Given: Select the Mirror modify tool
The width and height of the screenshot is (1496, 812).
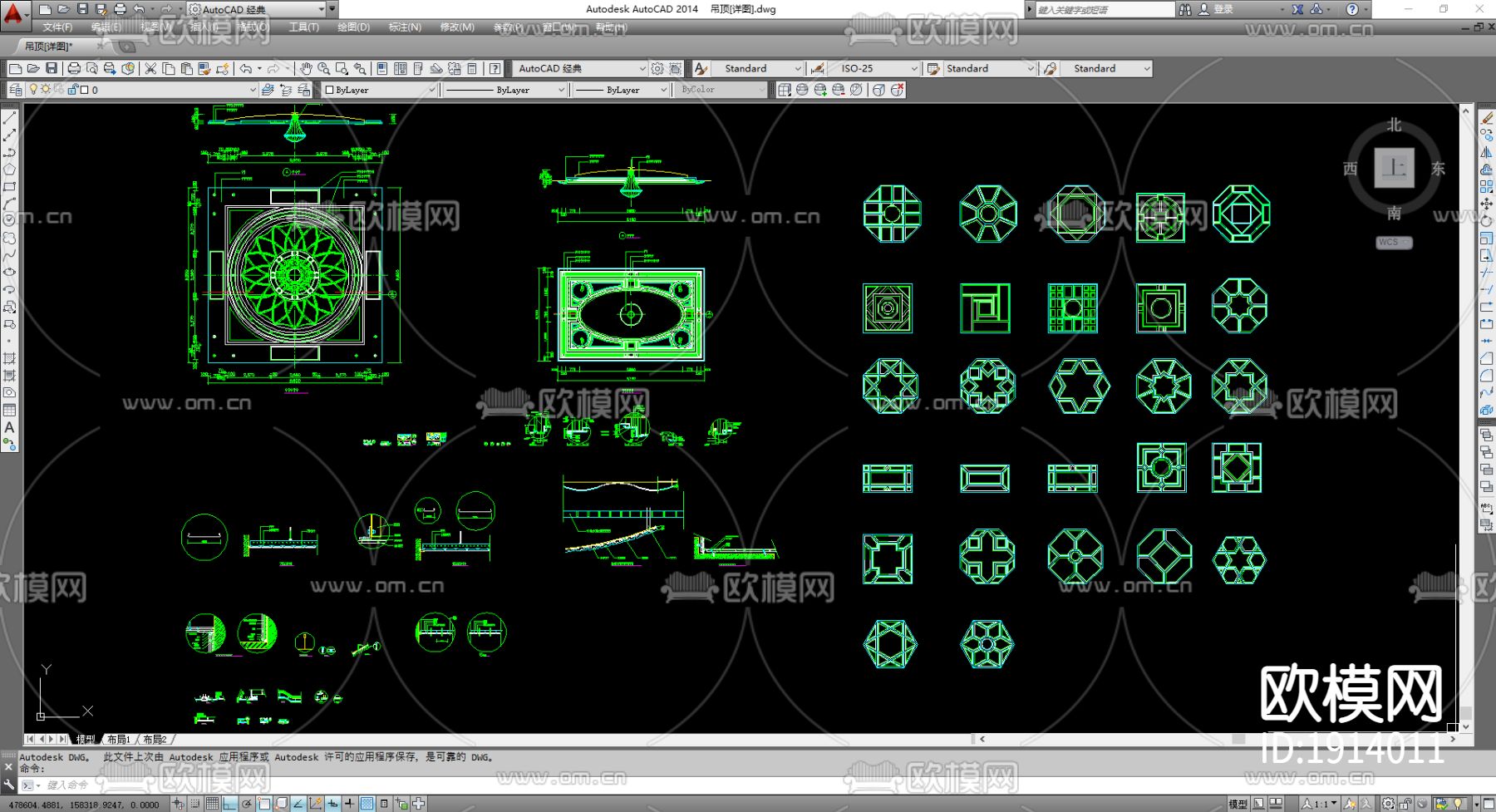Looking at the screenshot, I should click(x=1487, y=152).
